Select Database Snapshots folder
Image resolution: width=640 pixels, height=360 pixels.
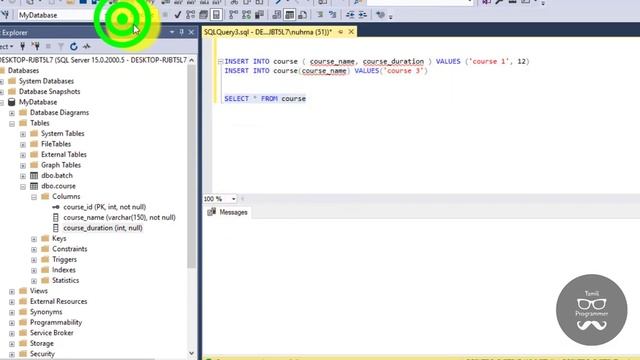pos(49,92)
